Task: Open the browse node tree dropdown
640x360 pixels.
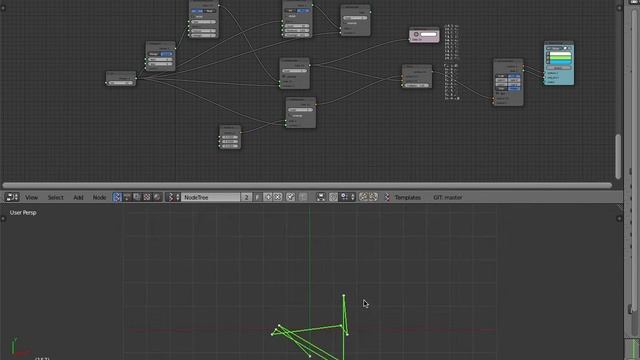Action: coord(173,197)
